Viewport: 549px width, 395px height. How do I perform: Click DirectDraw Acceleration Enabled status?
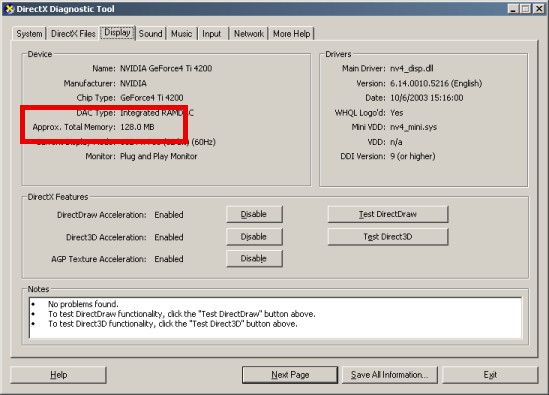(169, 215)
